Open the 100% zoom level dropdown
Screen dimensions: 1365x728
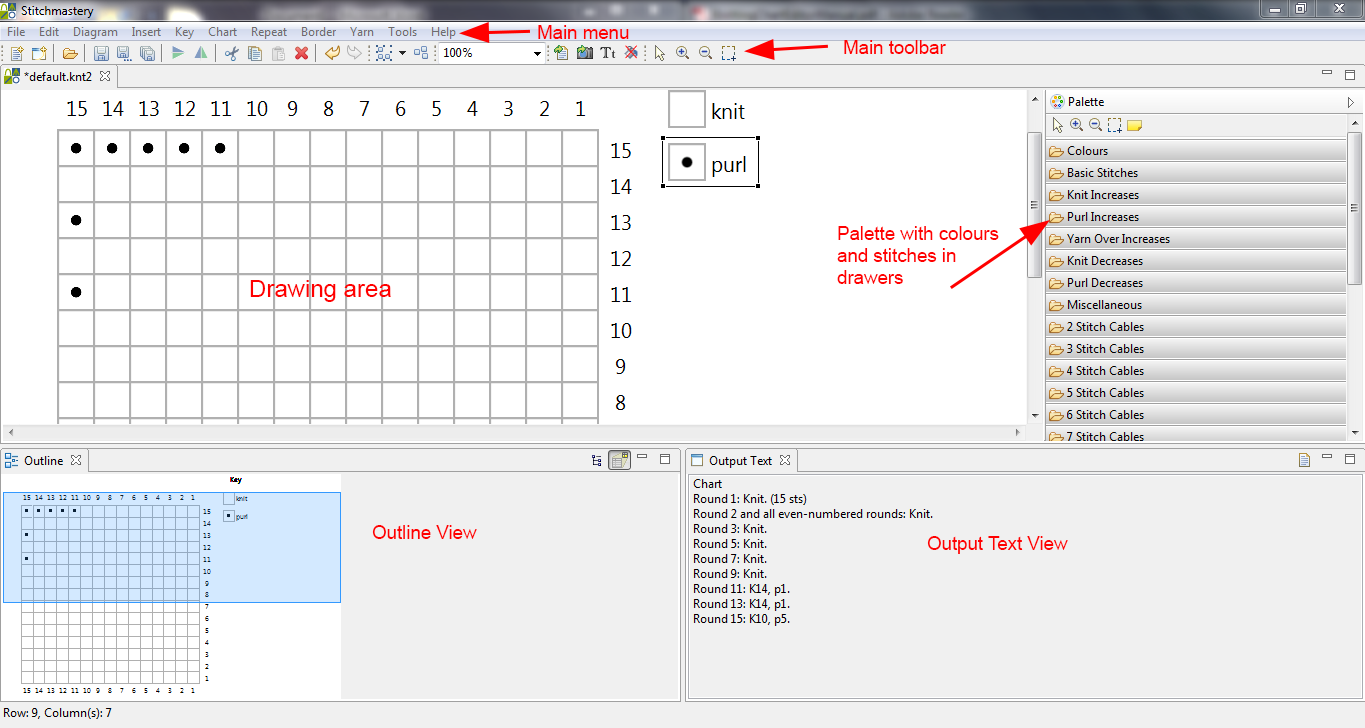[x=537, y=54]
